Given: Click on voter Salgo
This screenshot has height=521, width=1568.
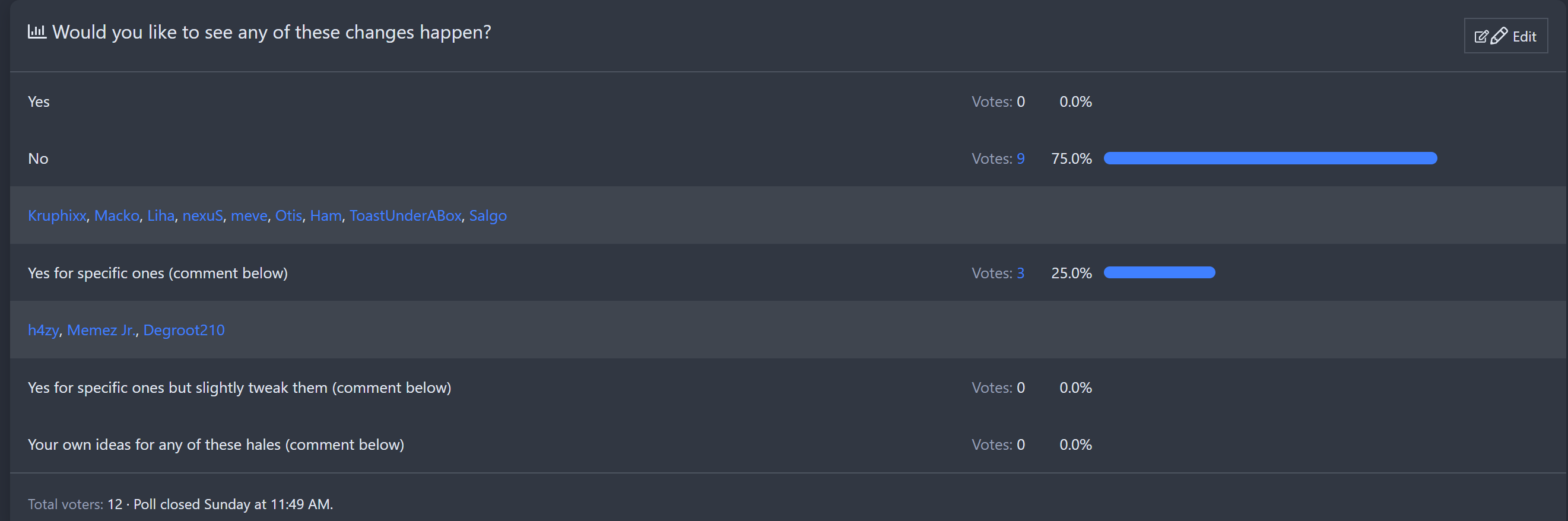Looking at the screenshot, I should pyautogui.click(x=488, y=215).
